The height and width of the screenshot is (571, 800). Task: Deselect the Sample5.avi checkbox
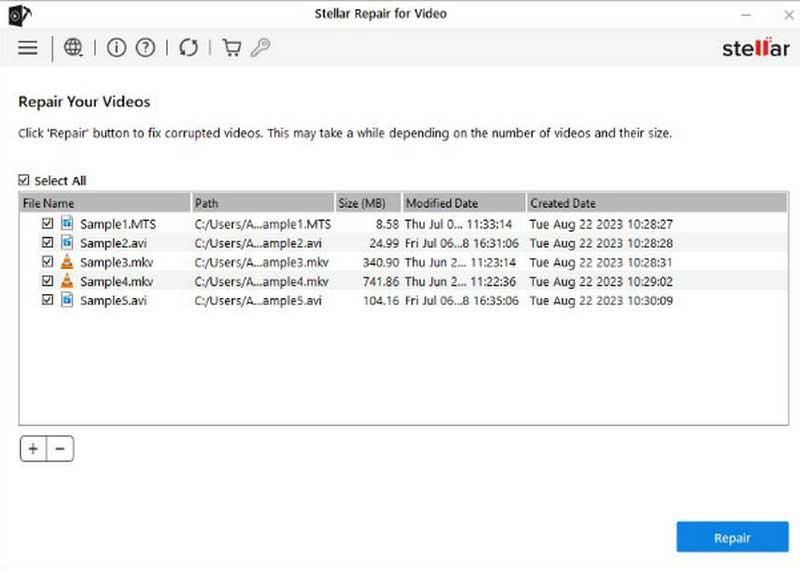pos(47,300)
